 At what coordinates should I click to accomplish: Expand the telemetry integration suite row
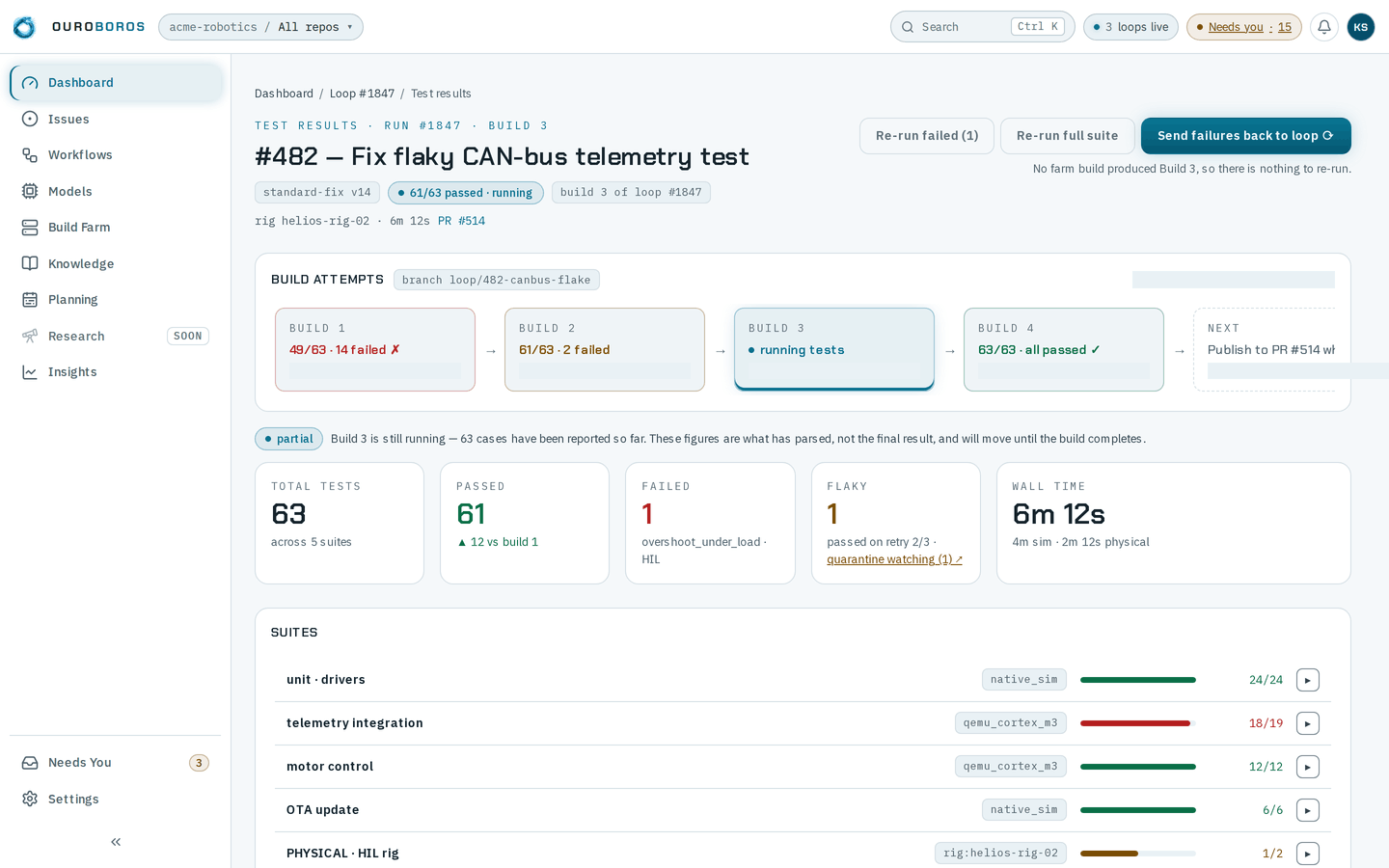(x=1308, y=723)
